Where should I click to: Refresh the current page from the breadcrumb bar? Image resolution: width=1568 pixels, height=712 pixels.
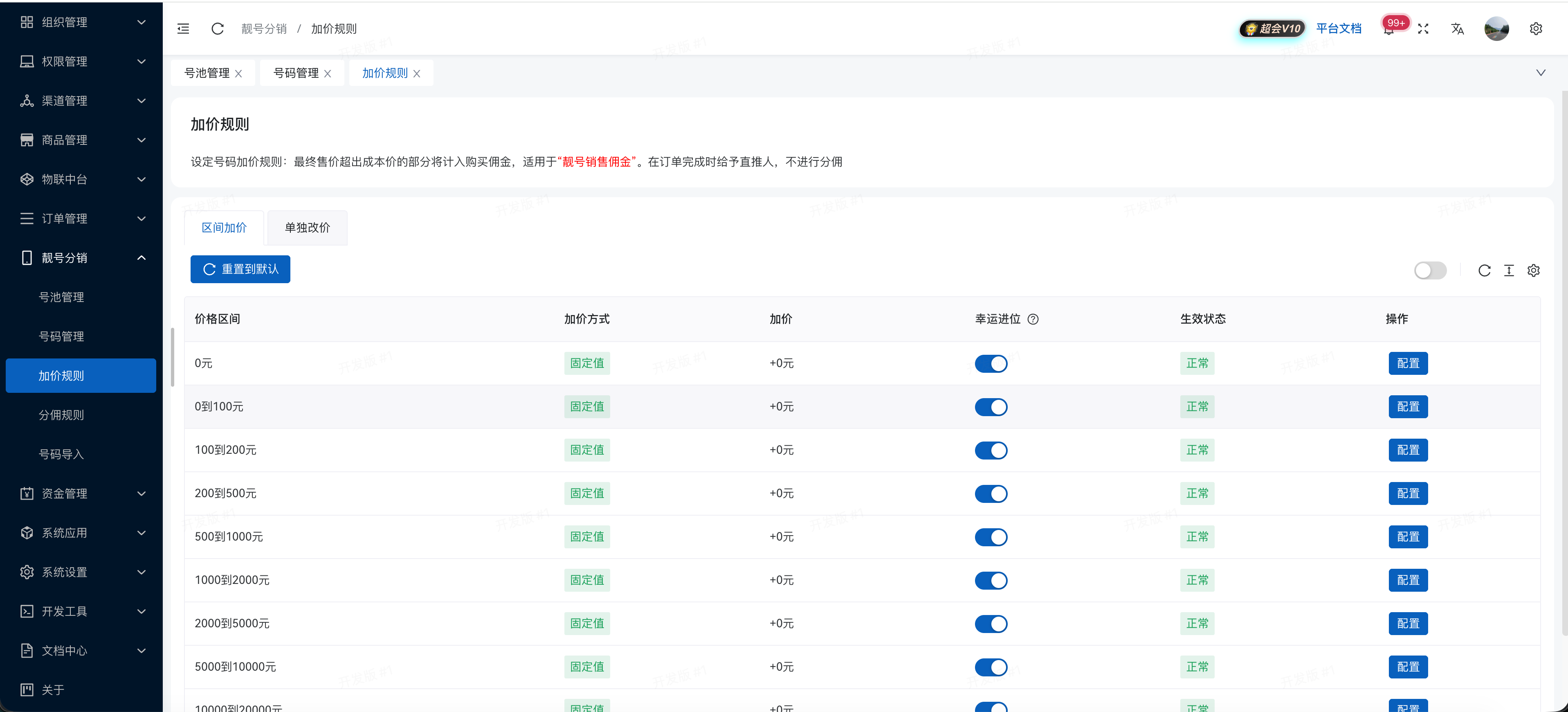coord(217,29)
